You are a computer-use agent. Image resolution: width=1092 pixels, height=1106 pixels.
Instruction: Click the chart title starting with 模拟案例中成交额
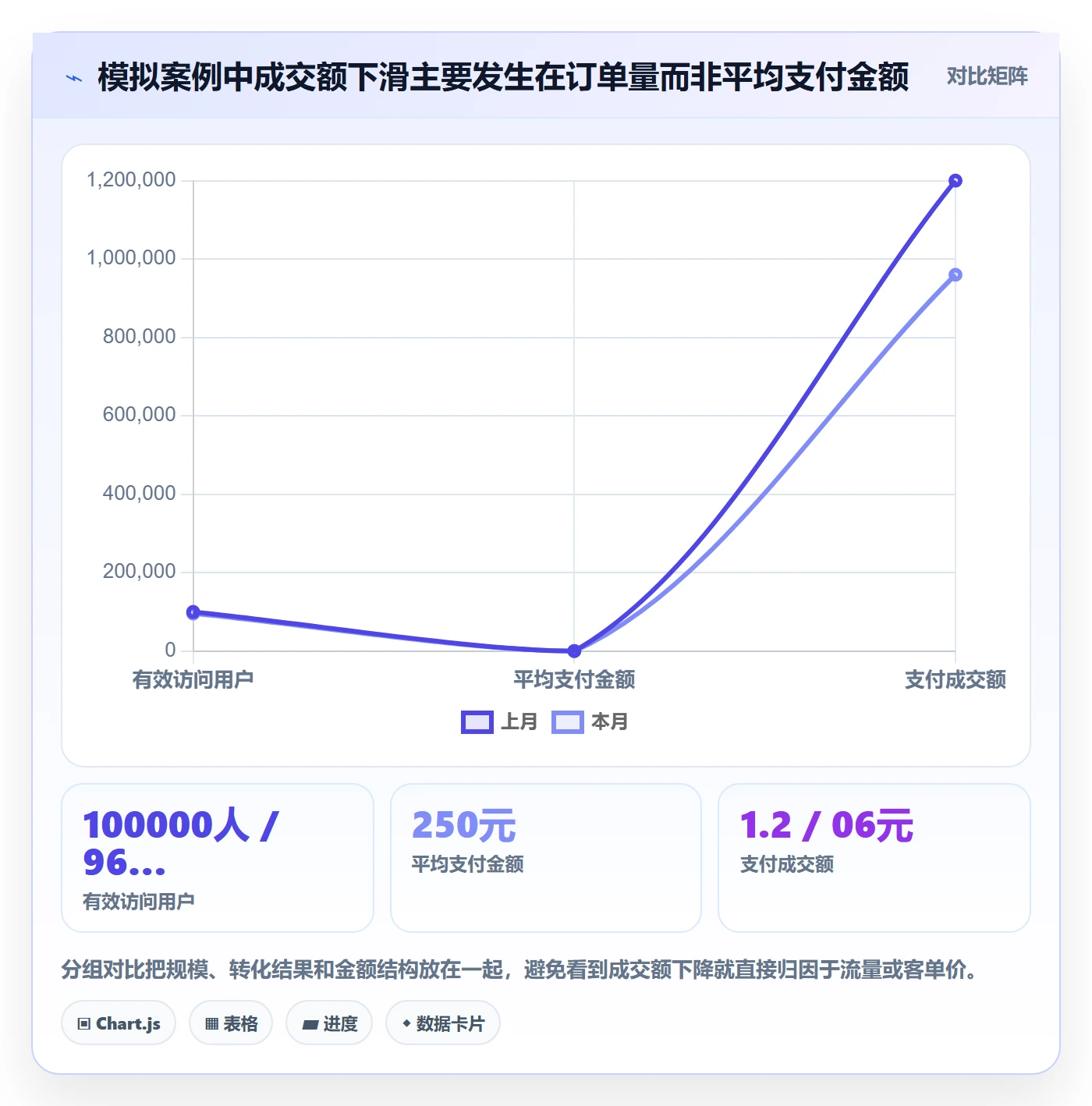tap(503, 77)
